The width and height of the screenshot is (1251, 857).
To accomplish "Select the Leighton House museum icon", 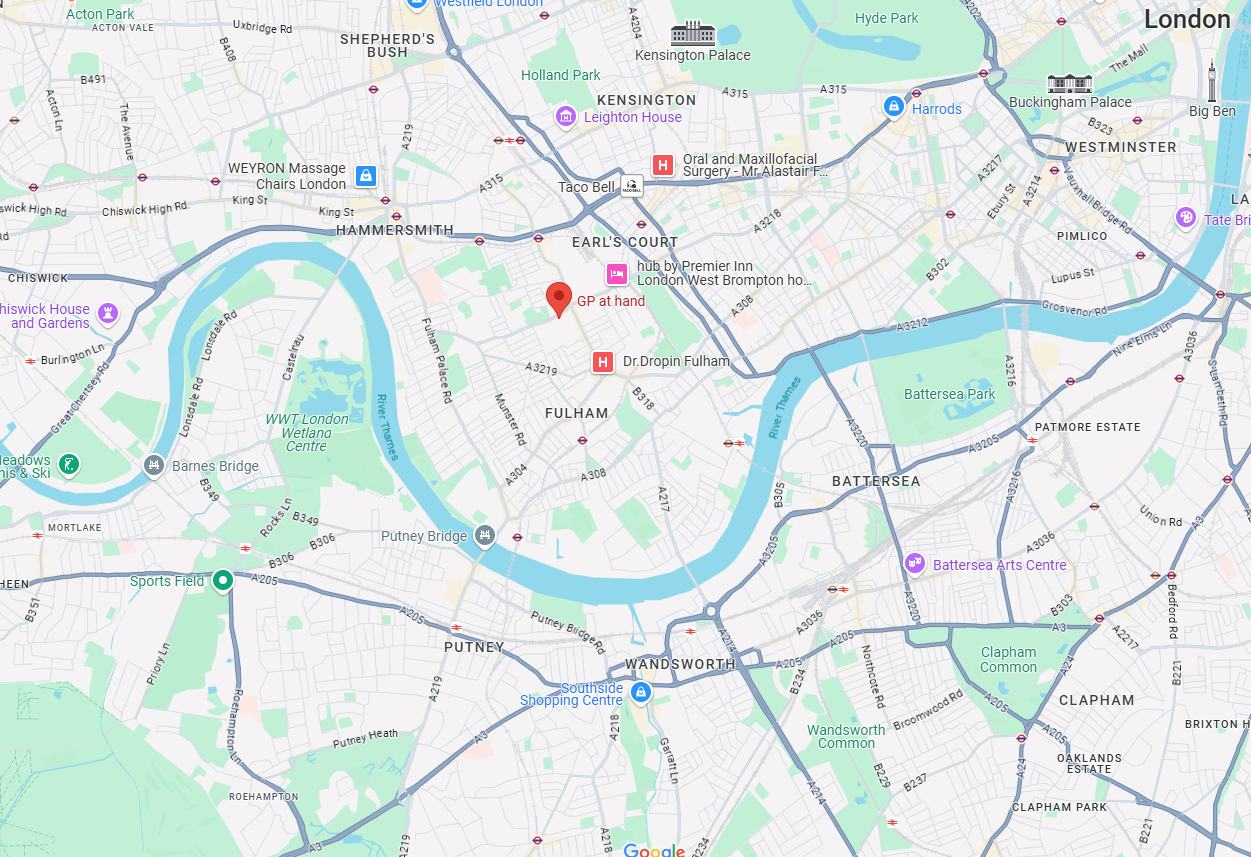I will tap(566, 117).
